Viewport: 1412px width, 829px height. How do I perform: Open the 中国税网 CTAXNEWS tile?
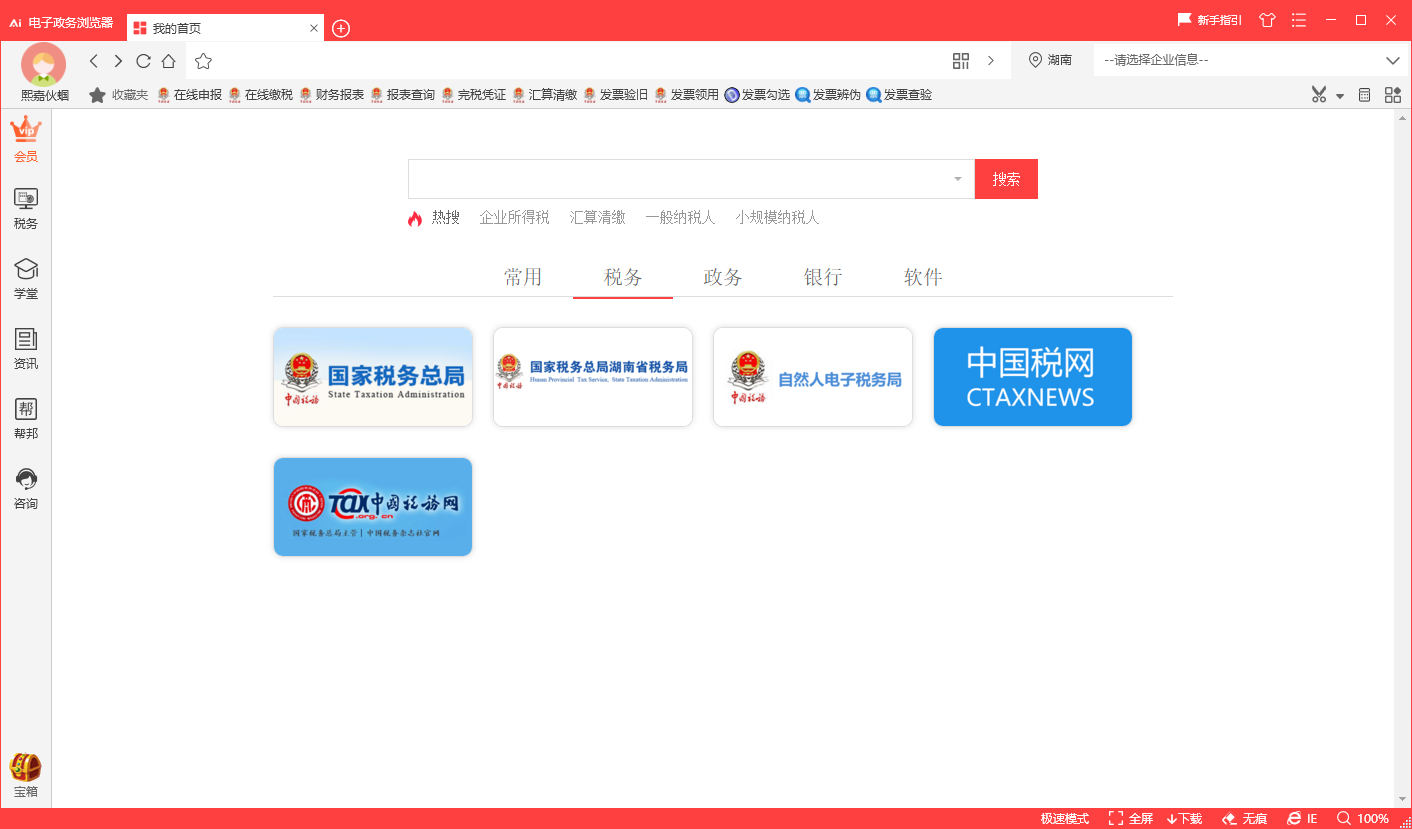point(1033,377)
